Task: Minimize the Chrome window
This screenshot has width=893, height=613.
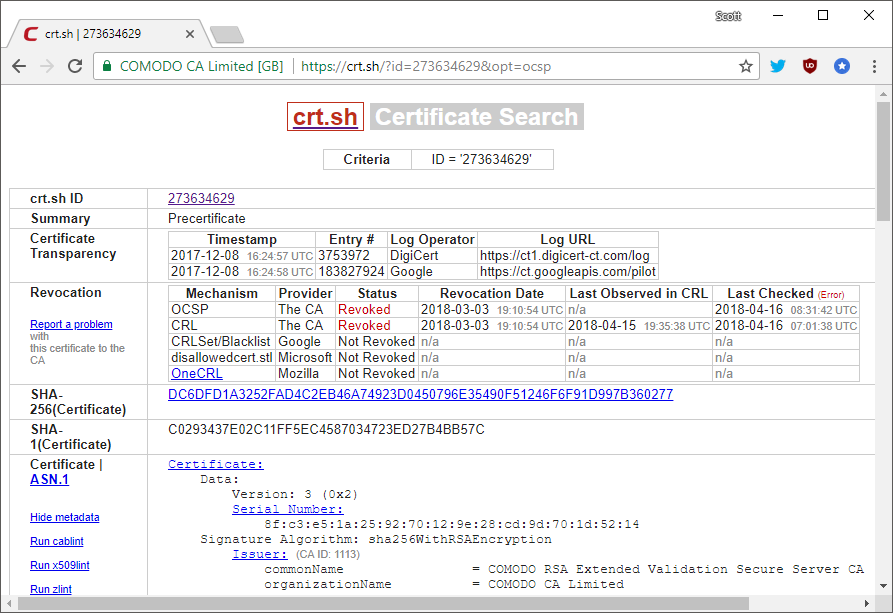Action: tap(778, 15)
